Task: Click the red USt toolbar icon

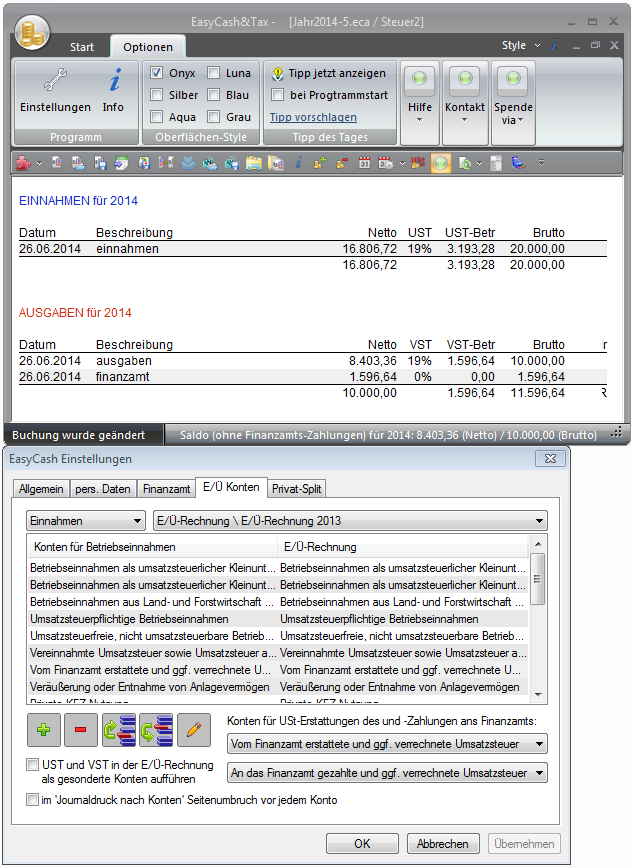Action: tap(418, 163)
